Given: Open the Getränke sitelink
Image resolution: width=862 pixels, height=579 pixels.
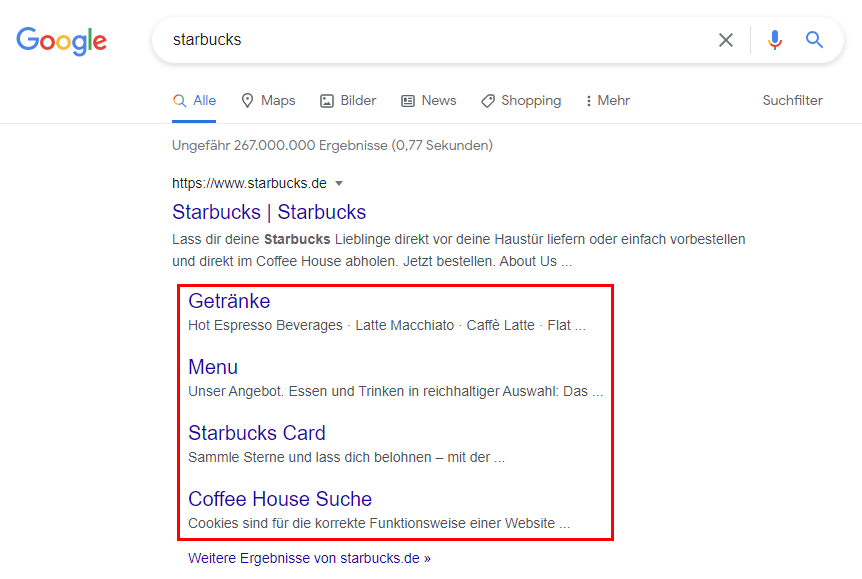Looking at the screenshot, I should [229, 301].
